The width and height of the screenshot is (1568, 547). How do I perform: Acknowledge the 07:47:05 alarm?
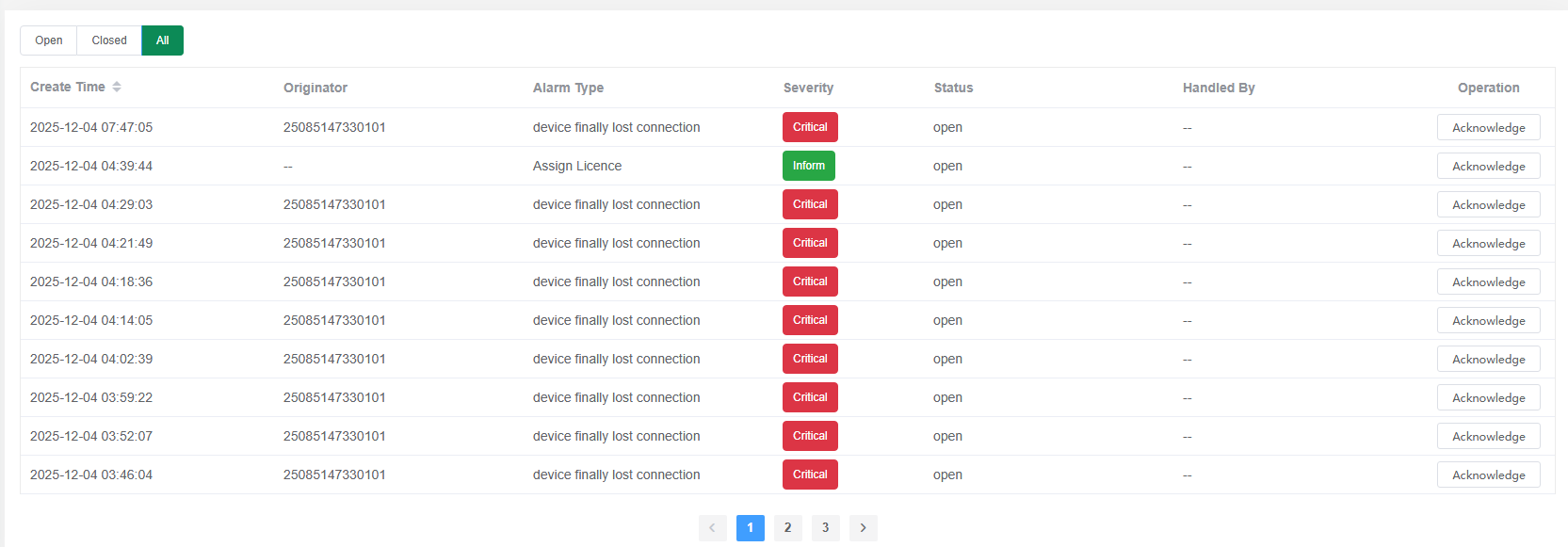(x=1488, y=127)
